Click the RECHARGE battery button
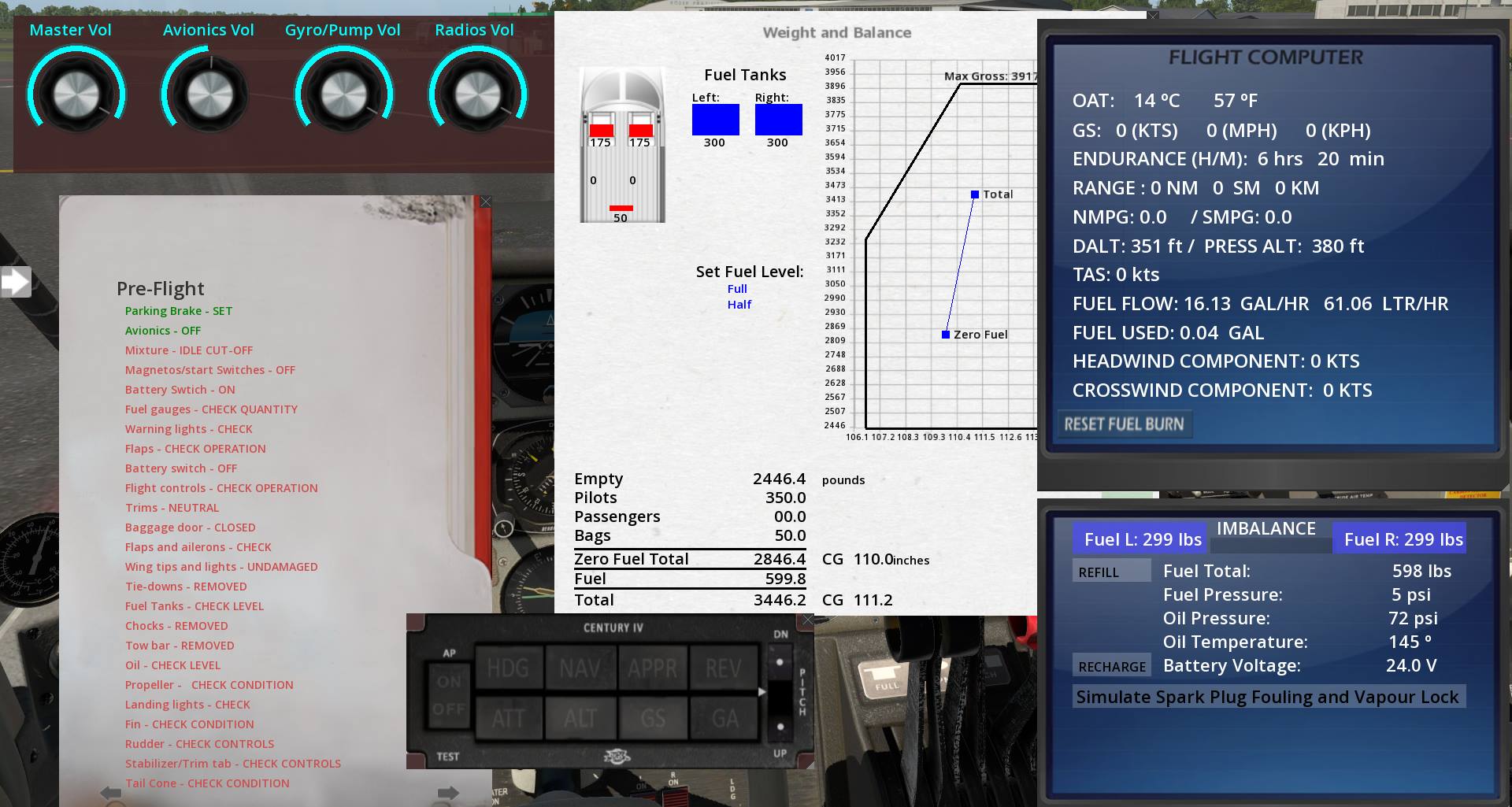The image size is (1512, 807). (1112, 666)
